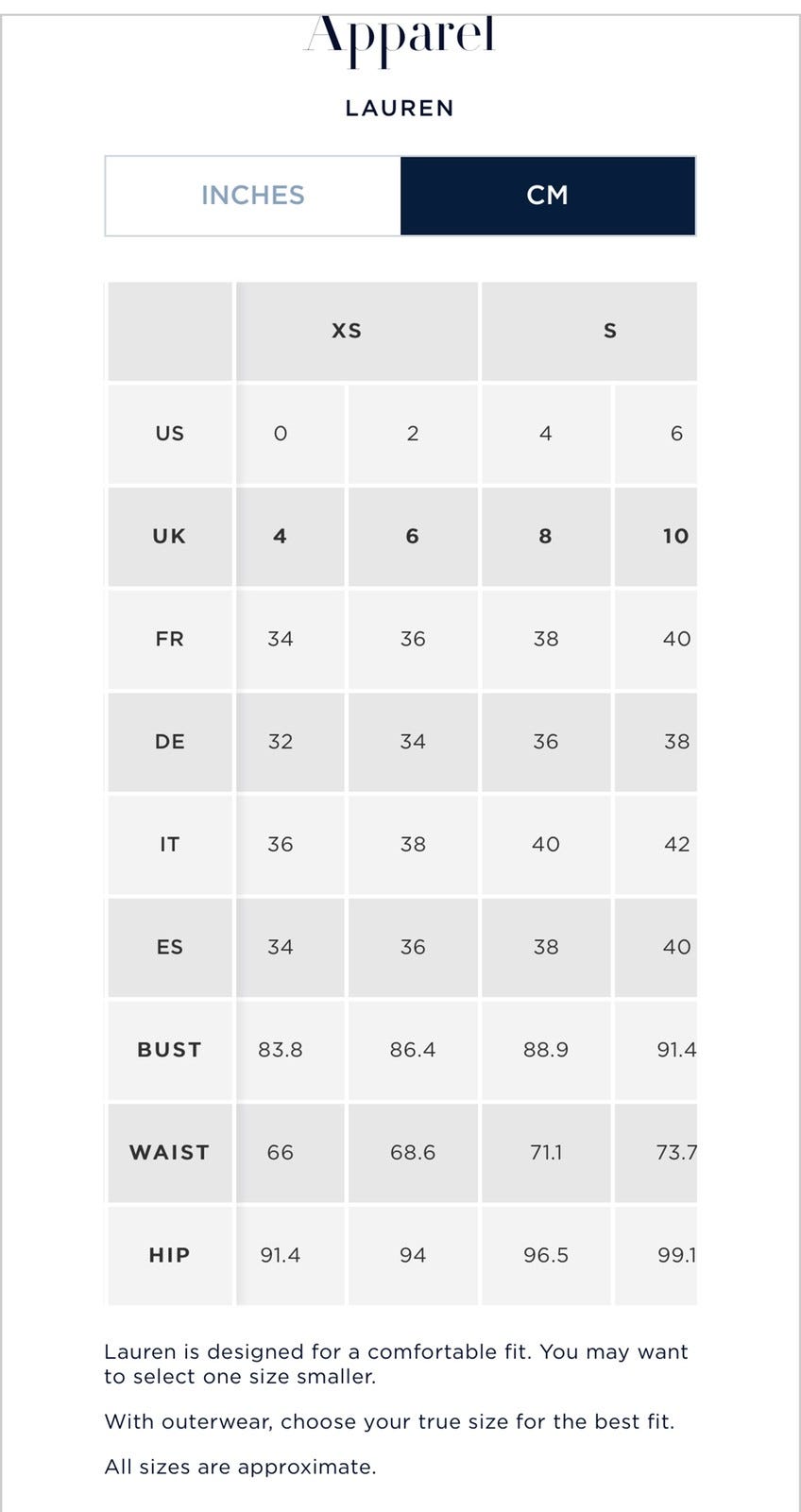The width and height of the screenshot is (801, 1512).
Task: Click the FR row label
Action: click(x=170, y=639)
